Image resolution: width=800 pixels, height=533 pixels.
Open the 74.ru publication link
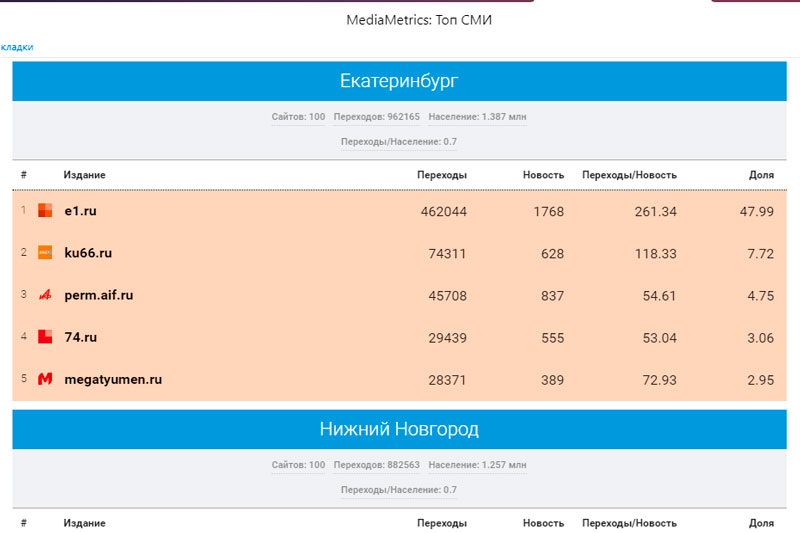pyautogui.click(x=80, y=337)
